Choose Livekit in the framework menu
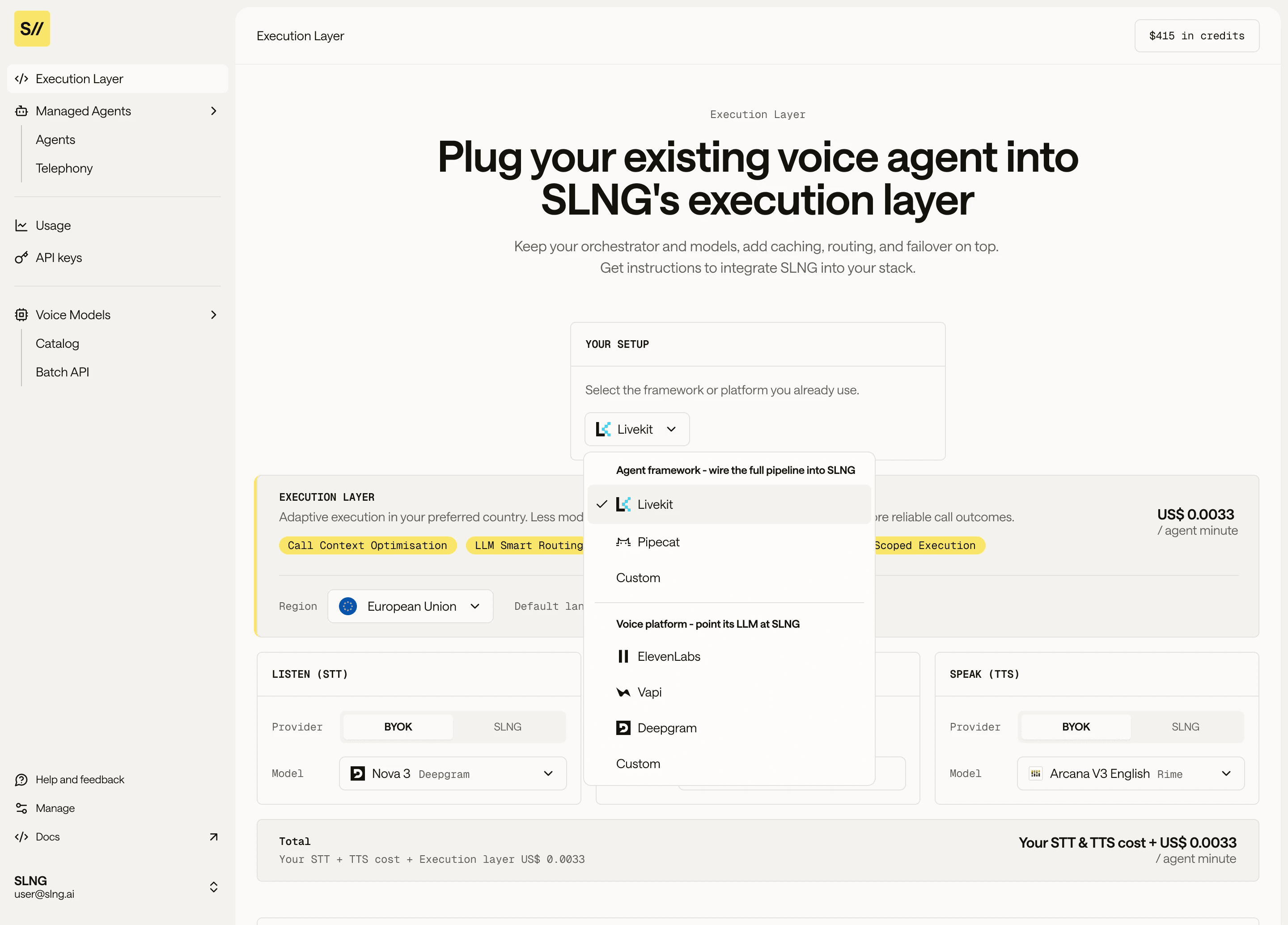The image size is (1288, 925). pyautogui.click(x=729, y=504)
